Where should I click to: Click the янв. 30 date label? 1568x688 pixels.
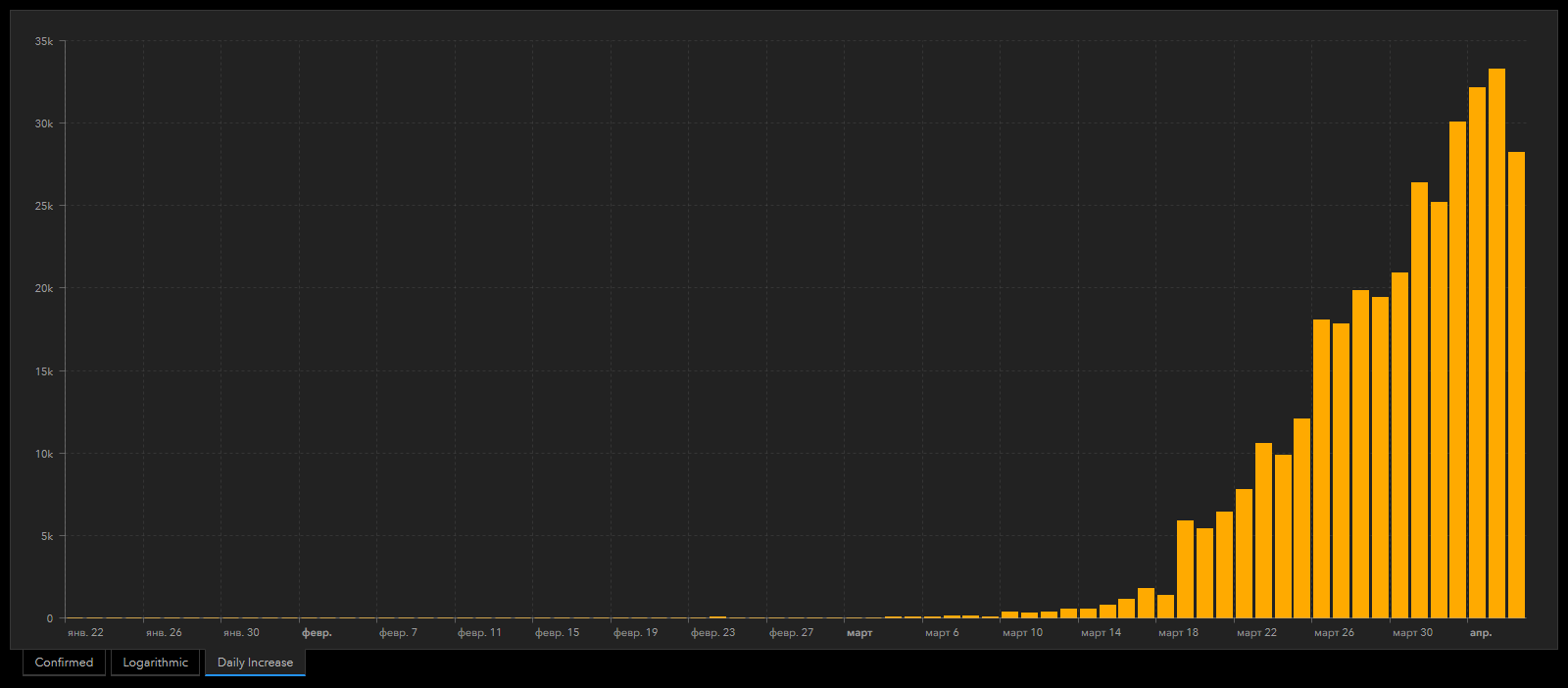click(x=241, y=633)
